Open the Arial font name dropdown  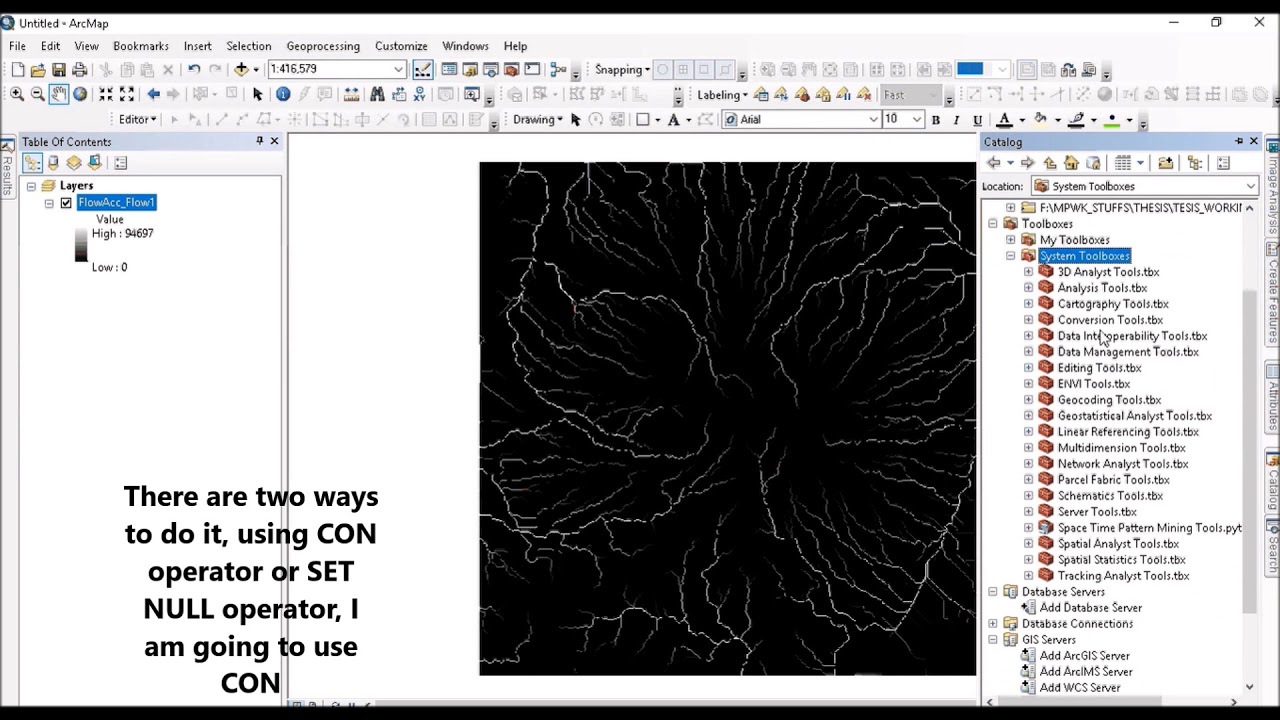(873, 120)
